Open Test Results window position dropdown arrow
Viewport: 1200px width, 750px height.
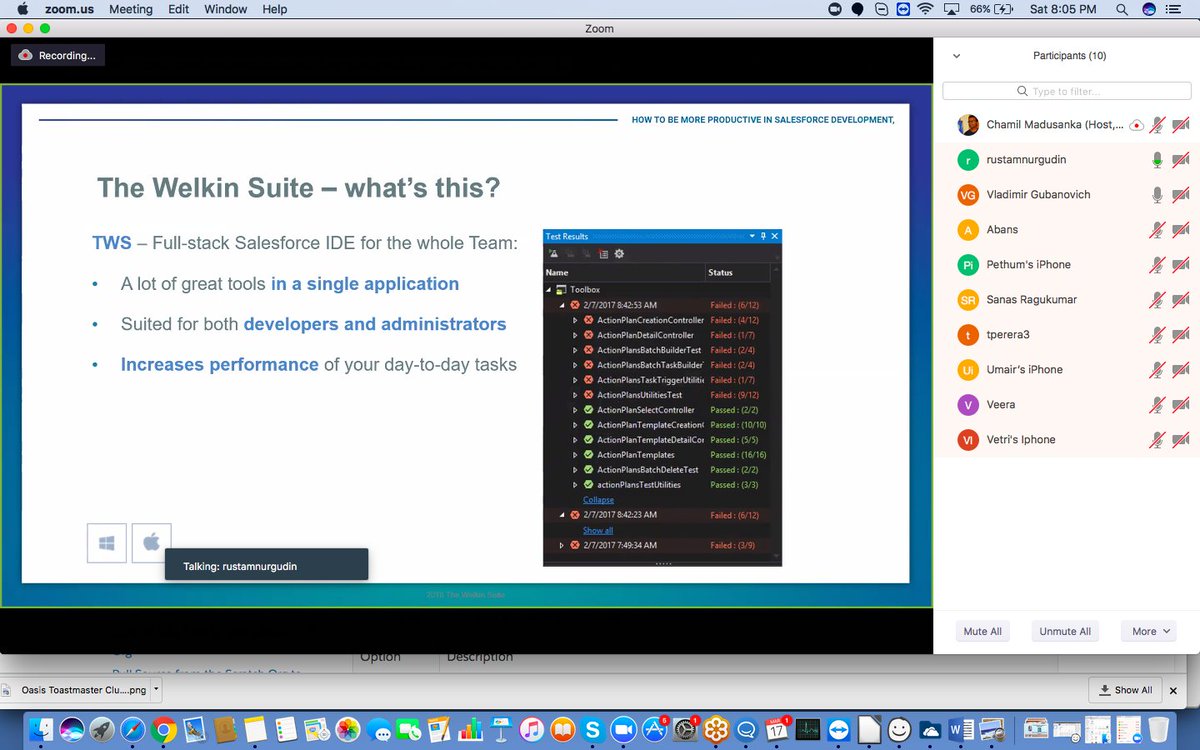pyautogui.click(x=752, y=236)
